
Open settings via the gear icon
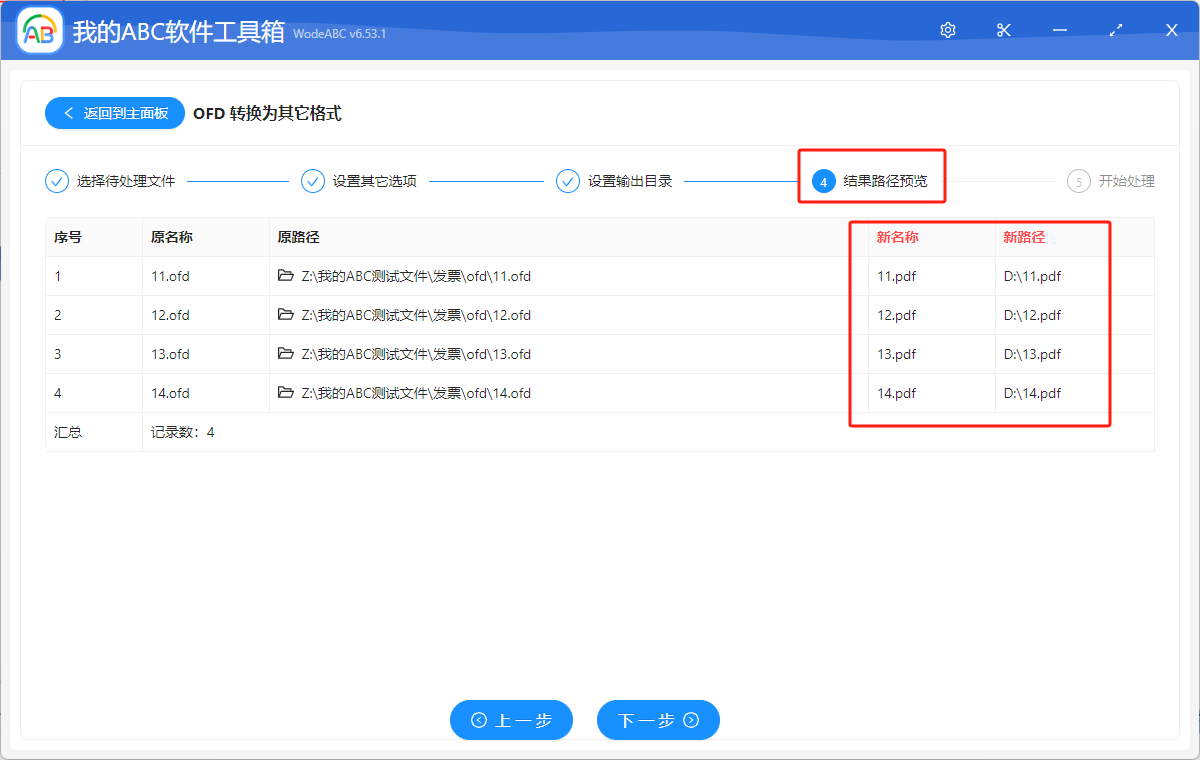coord(947,30)
